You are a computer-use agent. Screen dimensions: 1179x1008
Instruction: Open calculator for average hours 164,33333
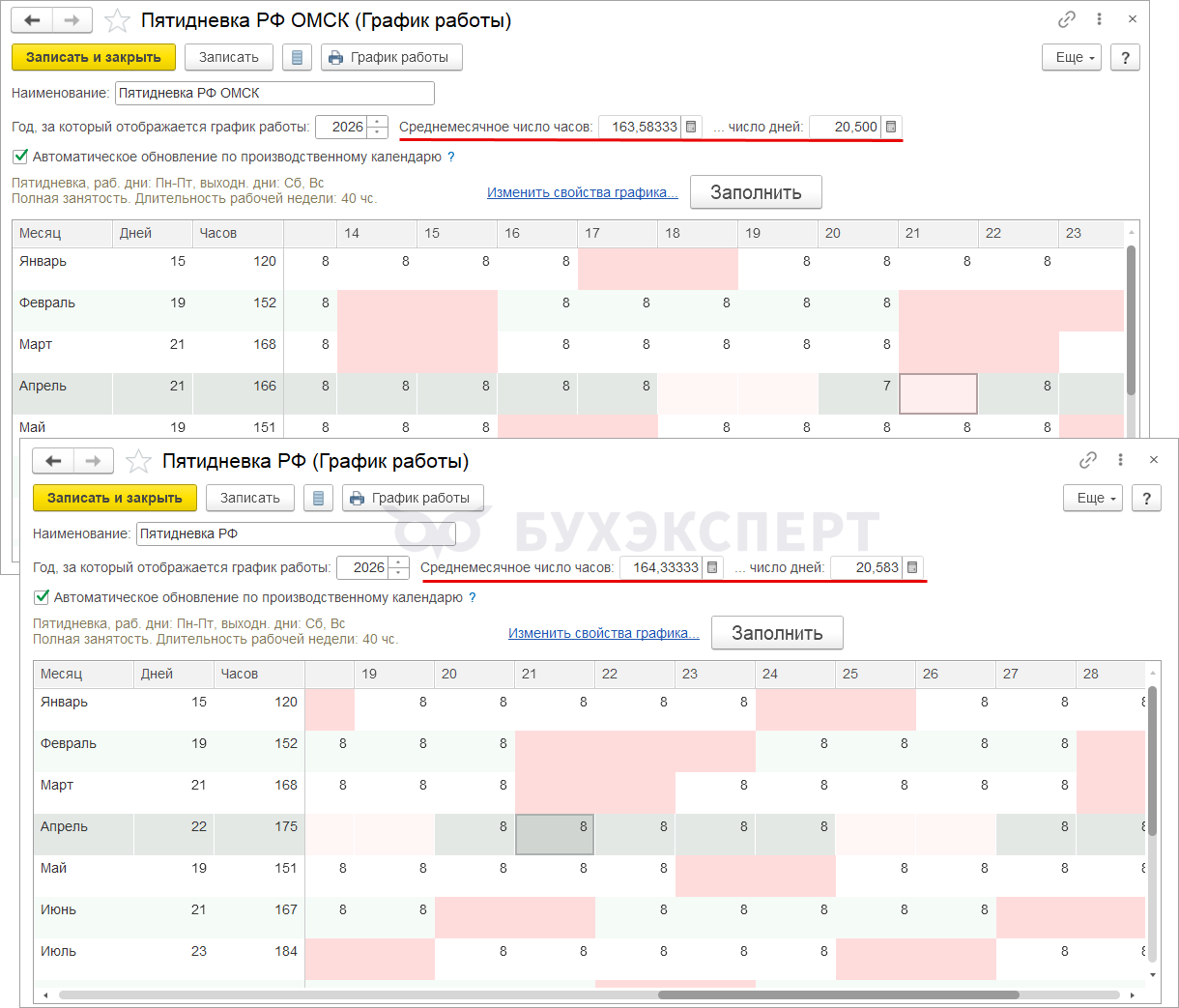[x=712, y=567]
